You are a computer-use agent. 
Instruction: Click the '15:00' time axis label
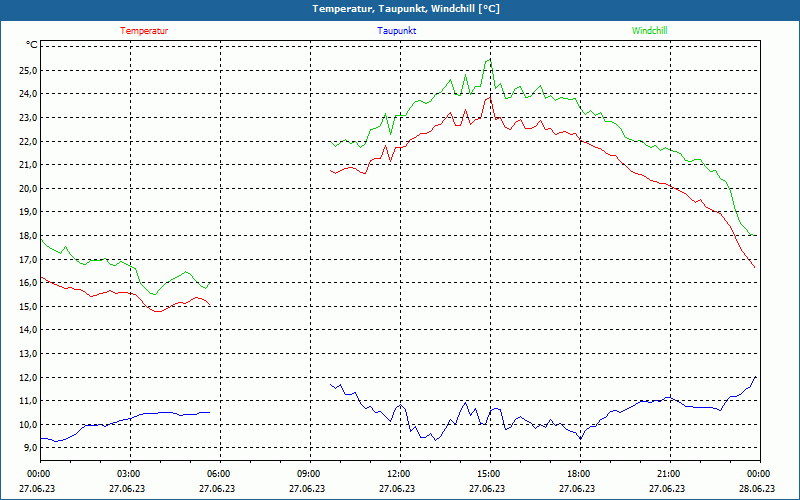tap(488, 474)
